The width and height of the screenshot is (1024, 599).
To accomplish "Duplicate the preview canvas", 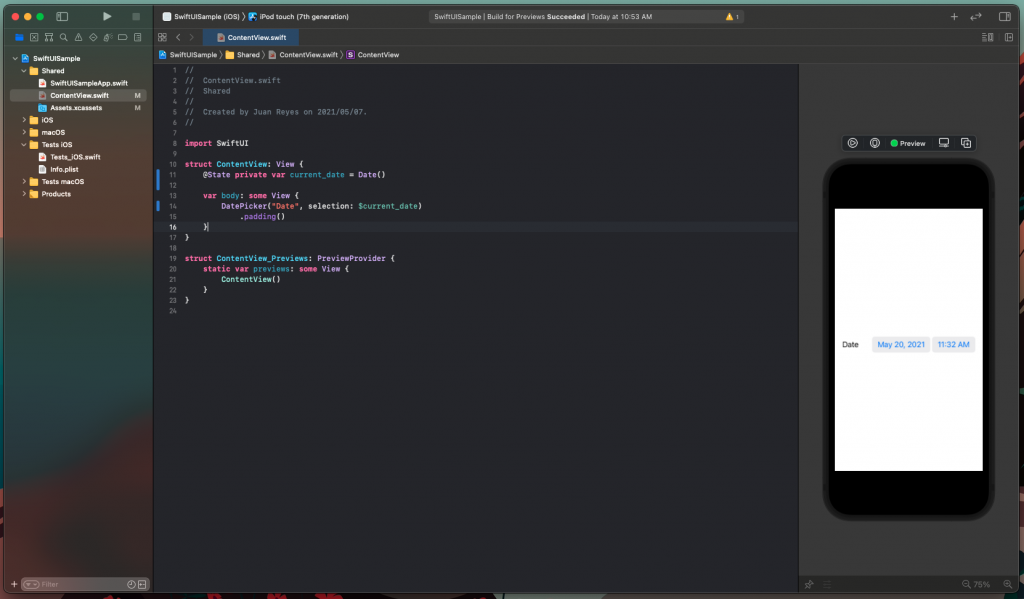I will coord(966,143).
